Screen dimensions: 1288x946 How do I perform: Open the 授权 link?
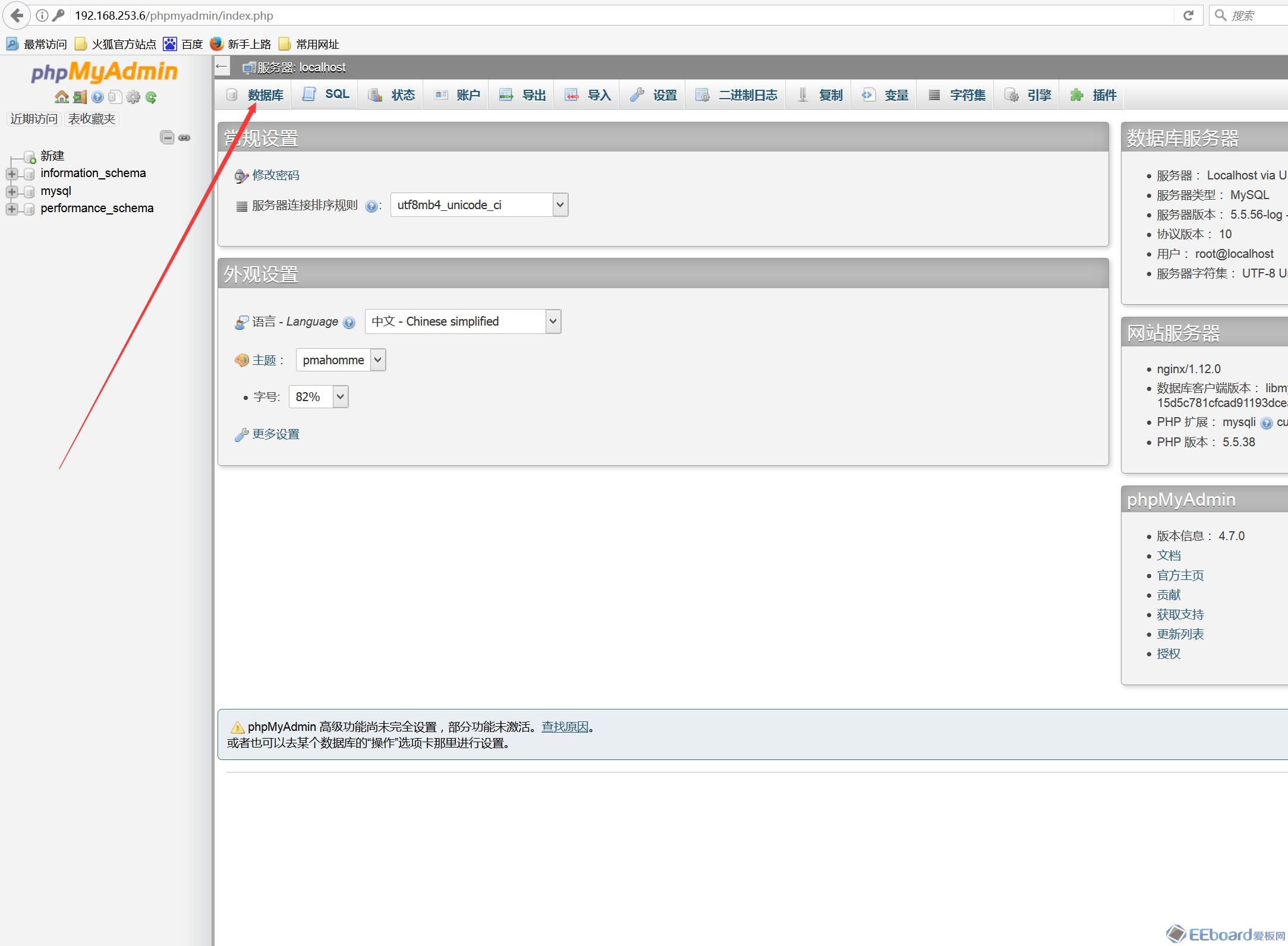[1169, 654]
